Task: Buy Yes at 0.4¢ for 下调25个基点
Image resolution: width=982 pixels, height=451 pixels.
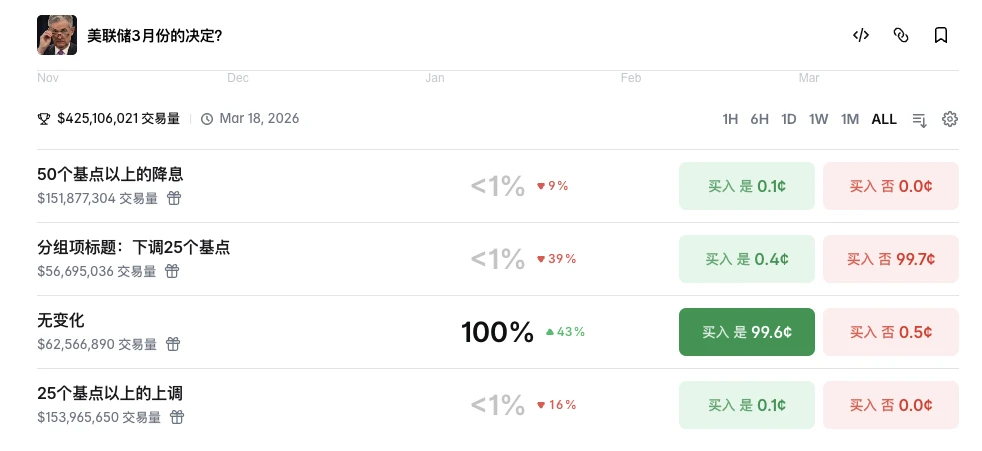Action: point(746,259)
